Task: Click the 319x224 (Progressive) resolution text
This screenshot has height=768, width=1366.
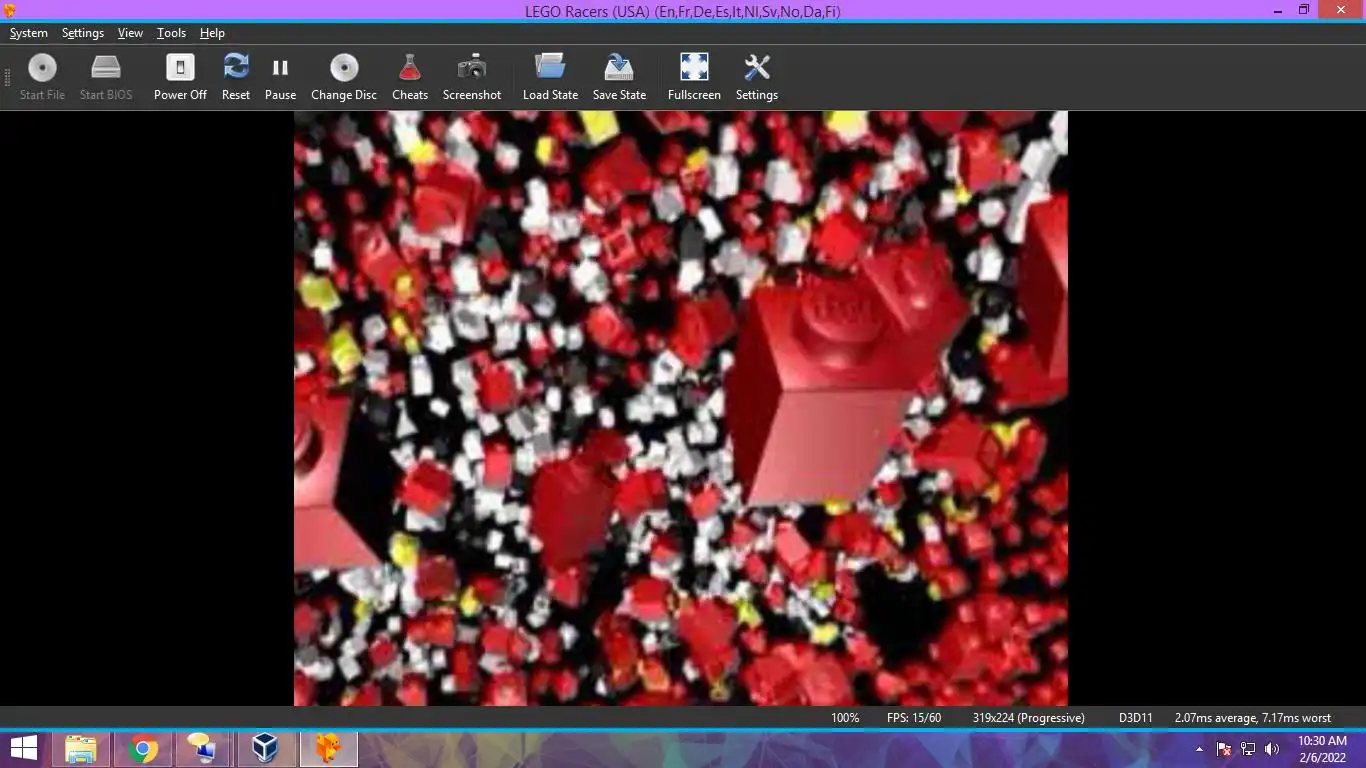Action: tap(1028, 718)
